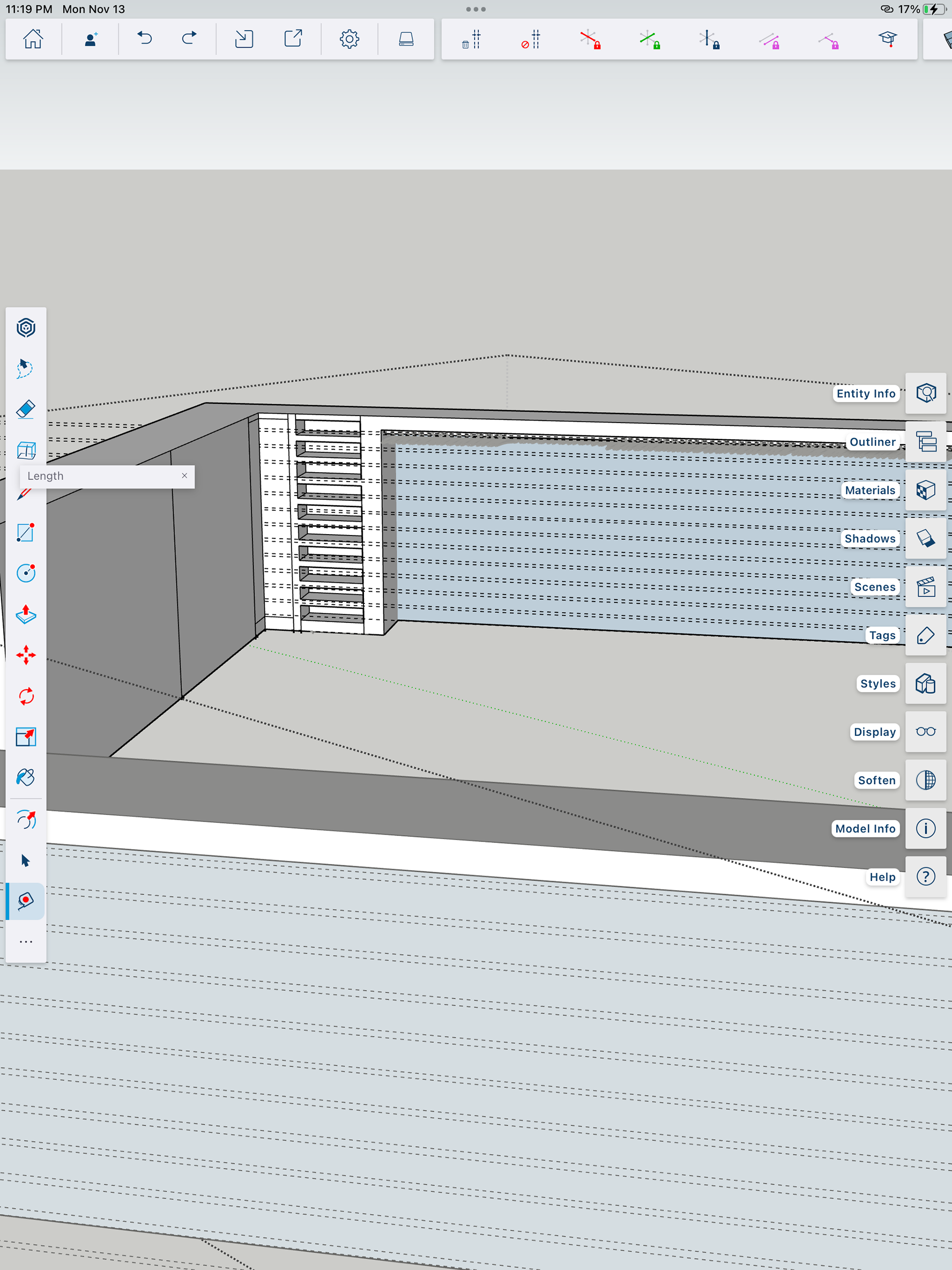Select the Move tool
Viewport: 952px width, 1270px height.
click(x=26, y=655)
